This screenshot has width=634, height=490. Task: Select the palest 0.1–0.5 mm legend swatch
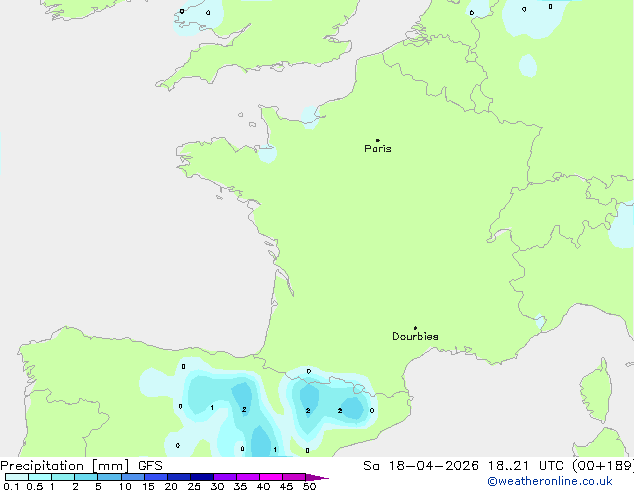(x=17, y=477)
